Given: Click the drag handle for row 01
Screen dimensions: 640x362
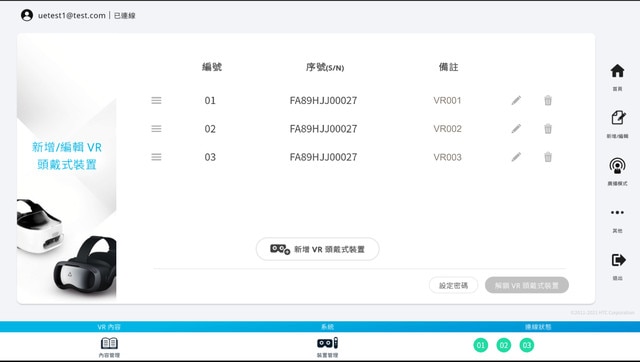Looking at the screenshot, I should pyautogui.click(x=156, y=100).
